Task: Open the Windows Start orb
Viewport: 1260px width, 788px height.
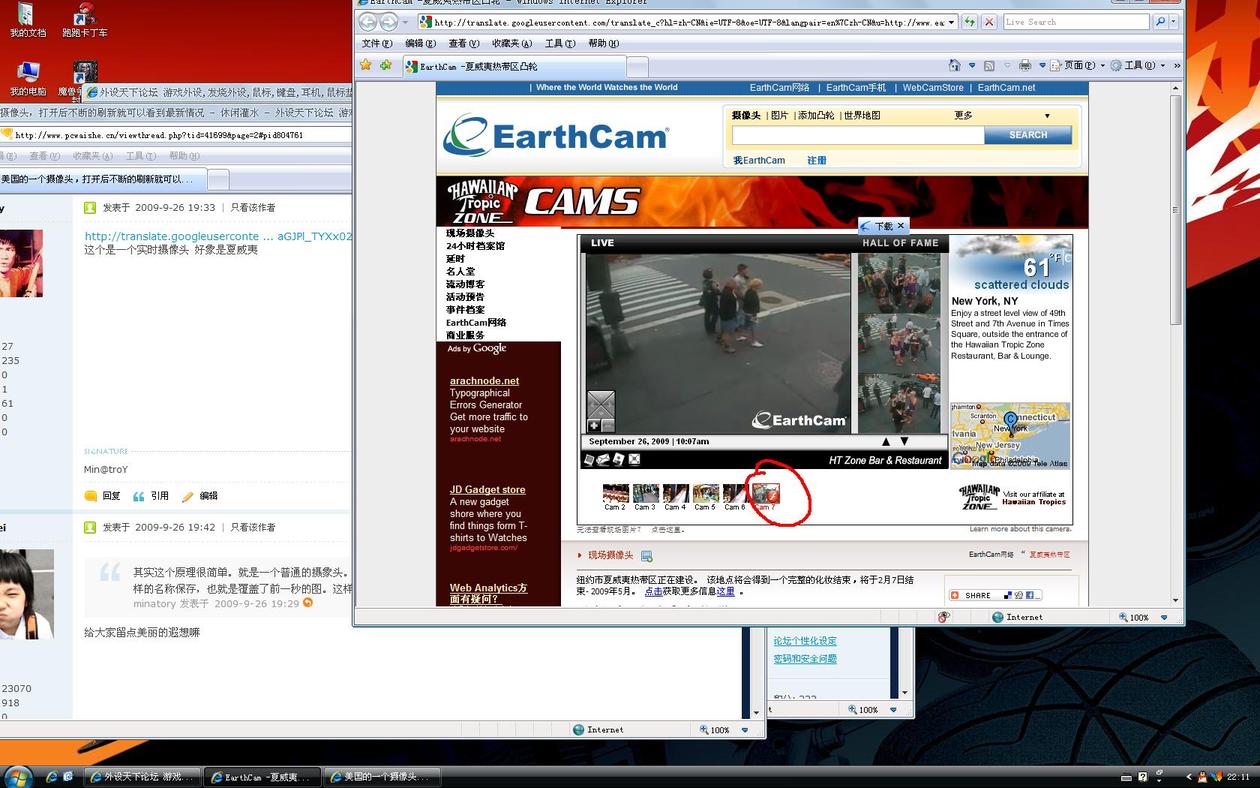Action: point(18,777)
